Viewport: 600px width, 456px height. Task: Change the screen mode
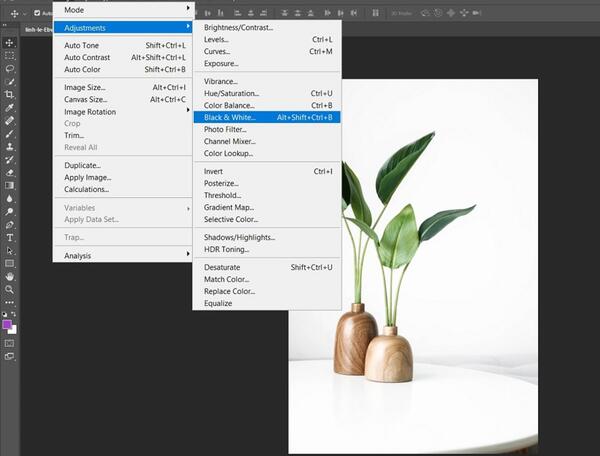(x=10, y=357)
